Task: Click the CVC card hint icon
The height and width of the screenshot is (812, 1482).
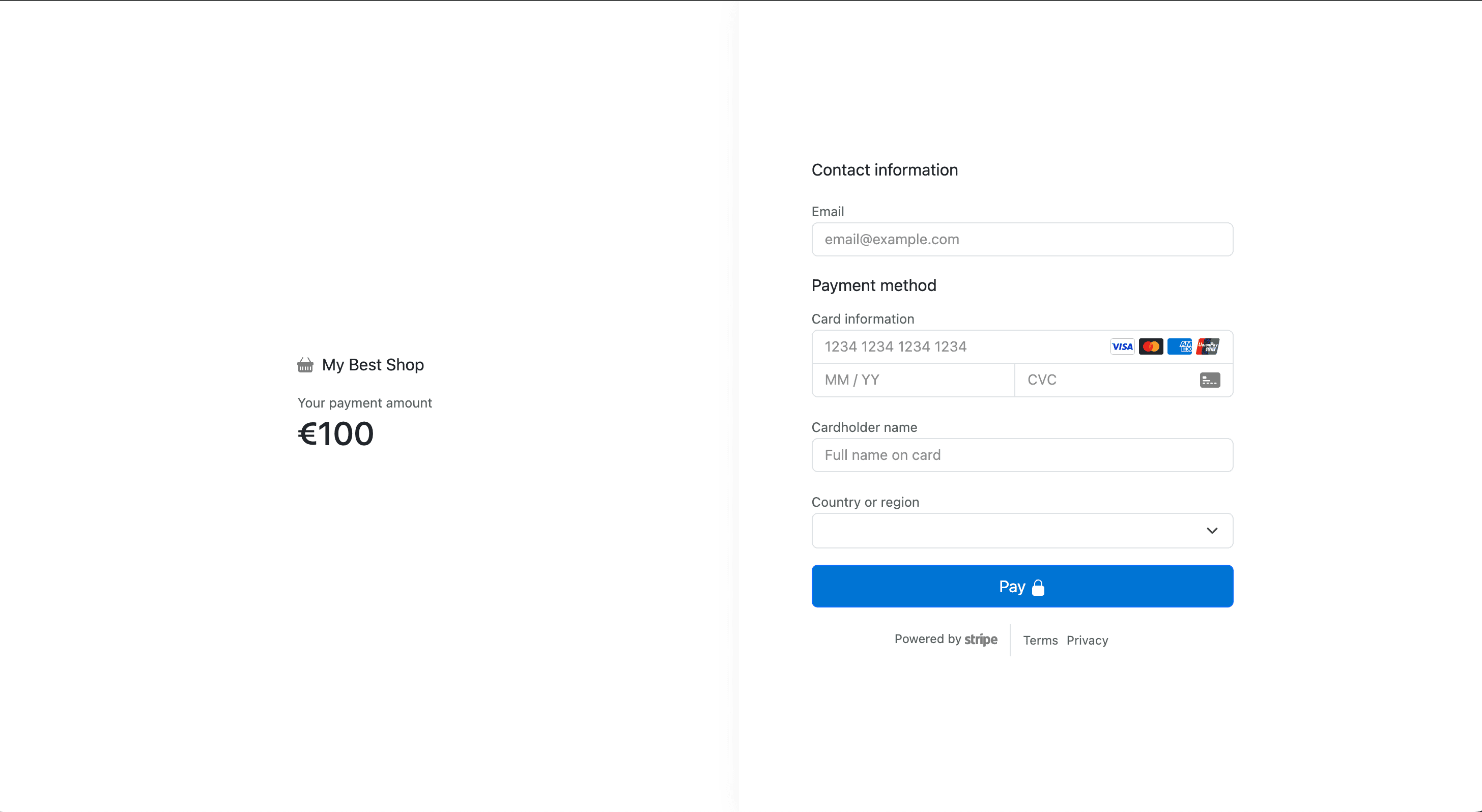Action: pyautogui.click(x=1210, y=380)
